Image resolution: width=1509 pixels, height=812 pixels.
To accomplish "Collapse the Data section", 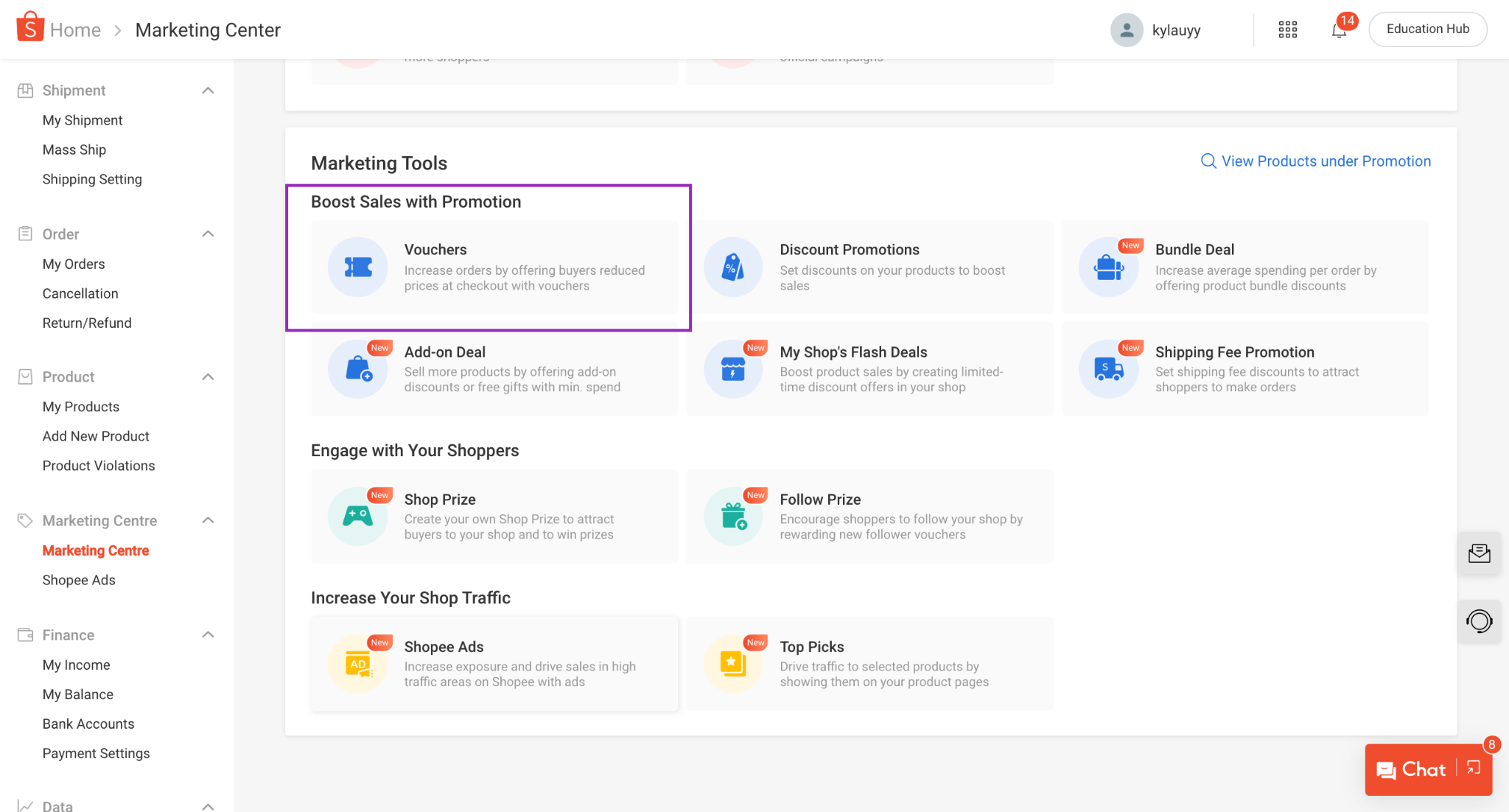I will click(208, 805).
